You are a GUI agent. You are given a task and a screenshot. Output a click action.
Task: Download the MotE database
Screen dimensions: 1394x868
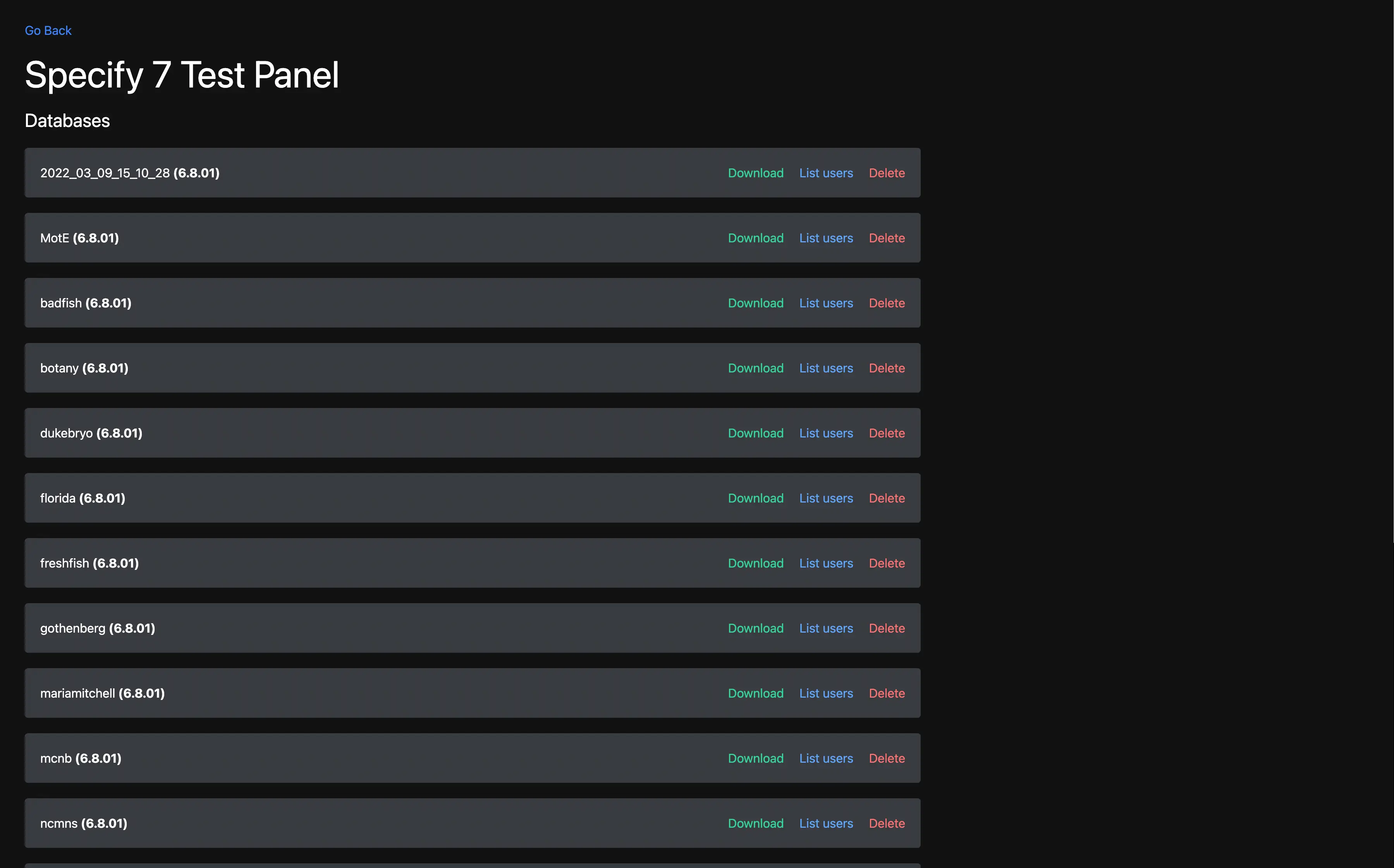click(755, 238)
